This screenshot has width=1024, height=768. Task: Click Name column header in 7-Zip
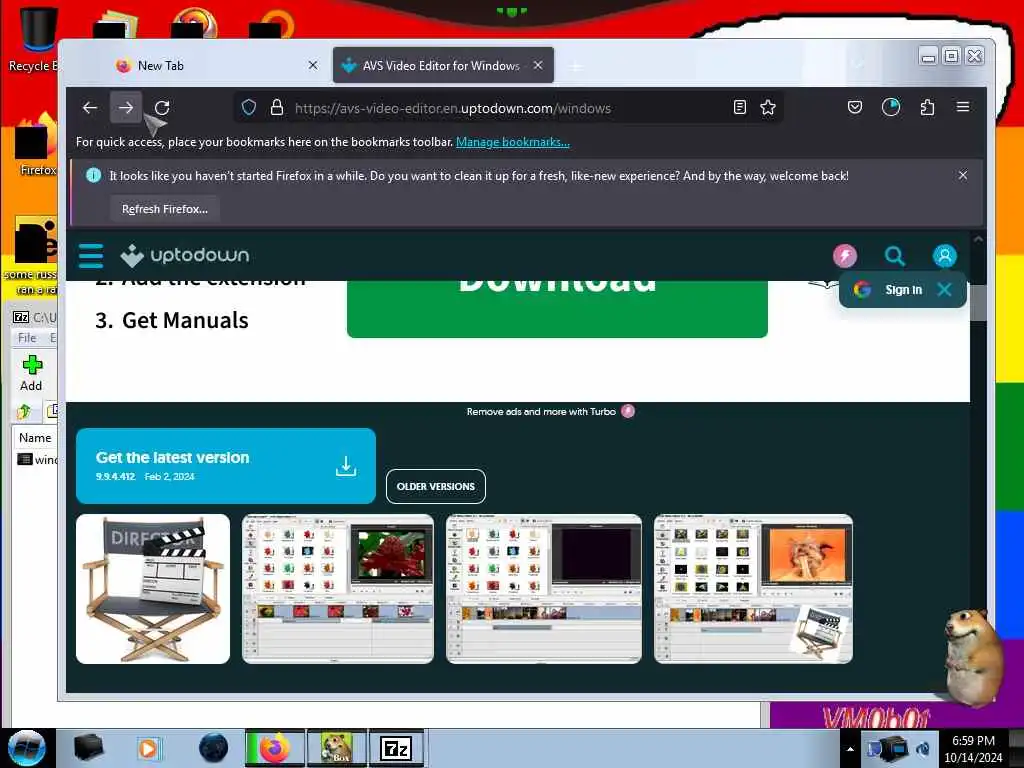35,438
